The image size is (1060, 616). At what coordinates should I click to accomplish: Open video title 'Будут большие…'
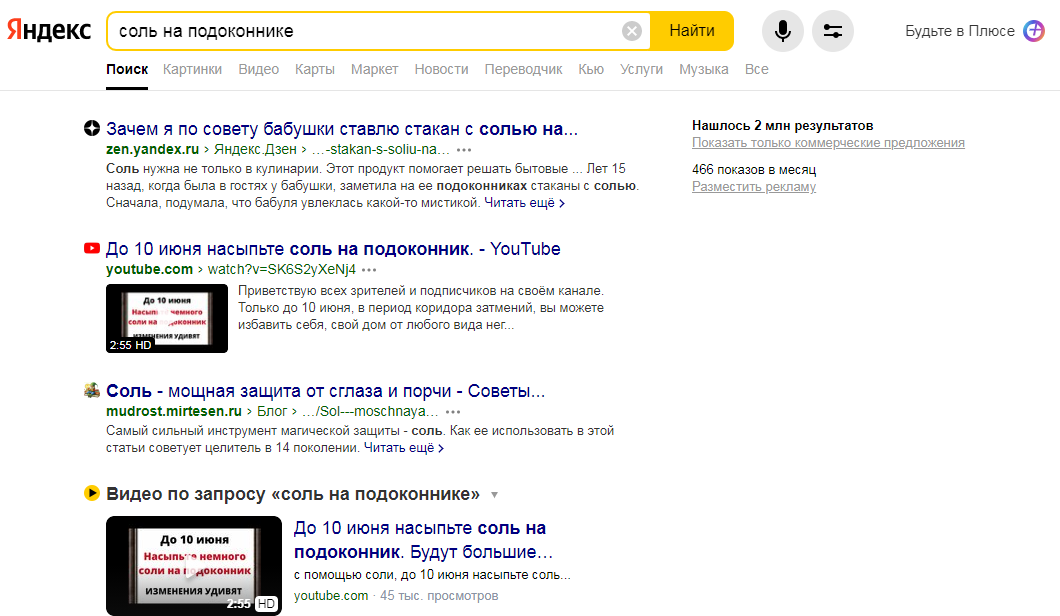424,540
